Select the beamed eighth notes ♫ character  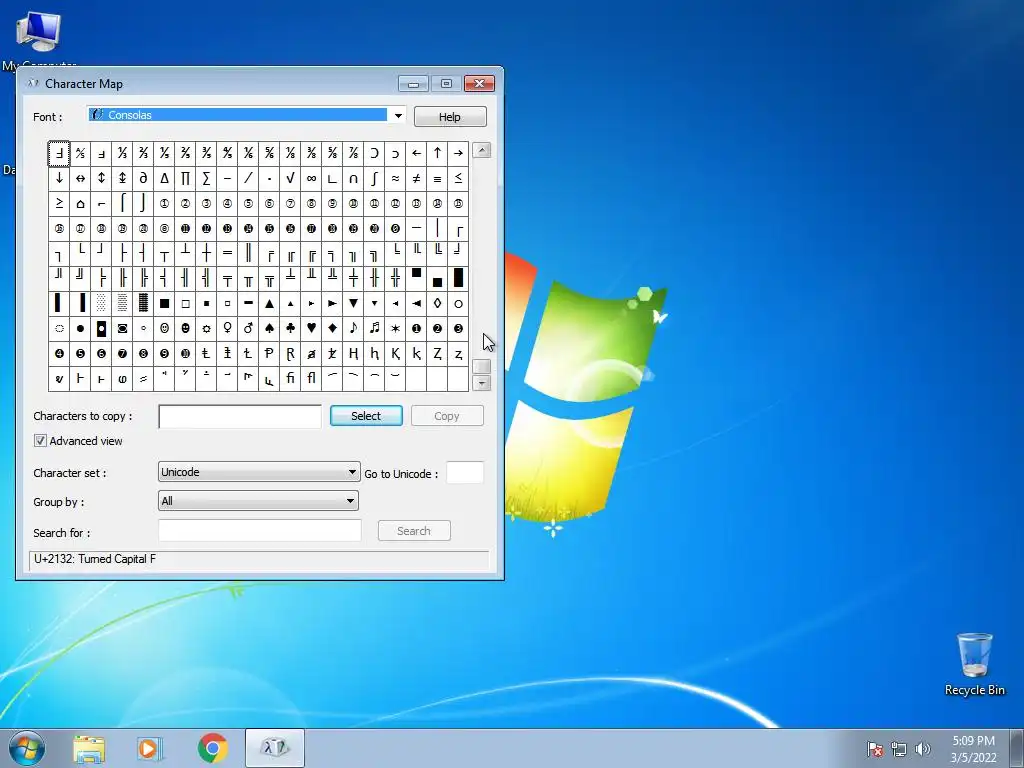(374, 328)
